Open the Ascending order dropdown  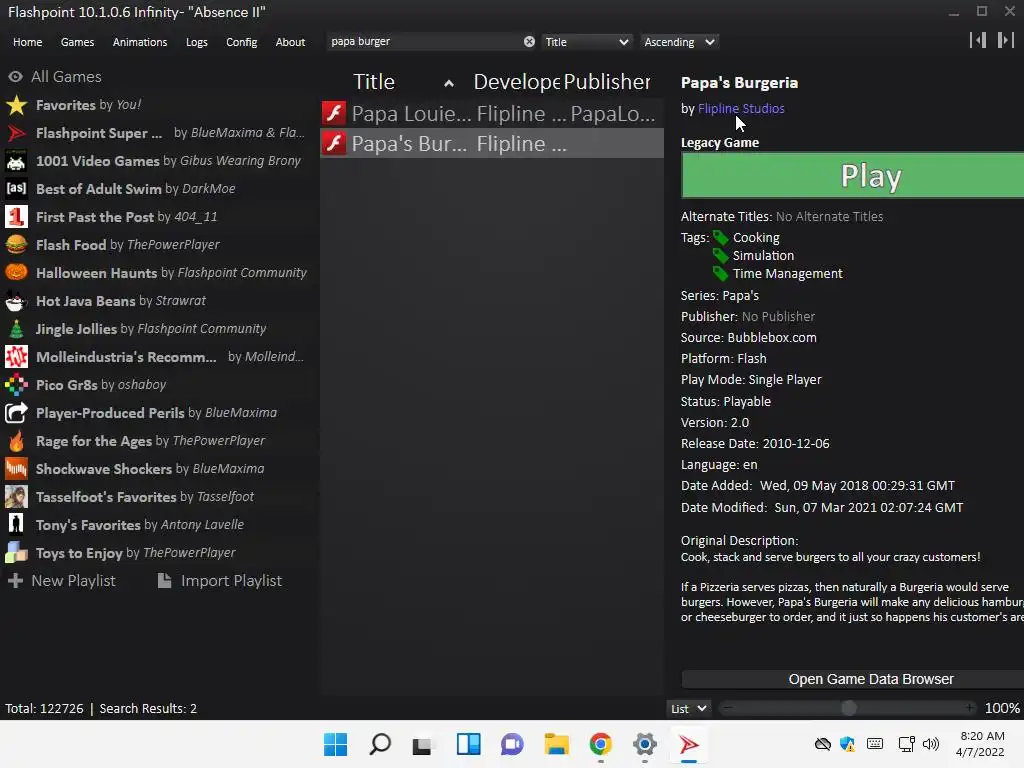pos(679,42)
